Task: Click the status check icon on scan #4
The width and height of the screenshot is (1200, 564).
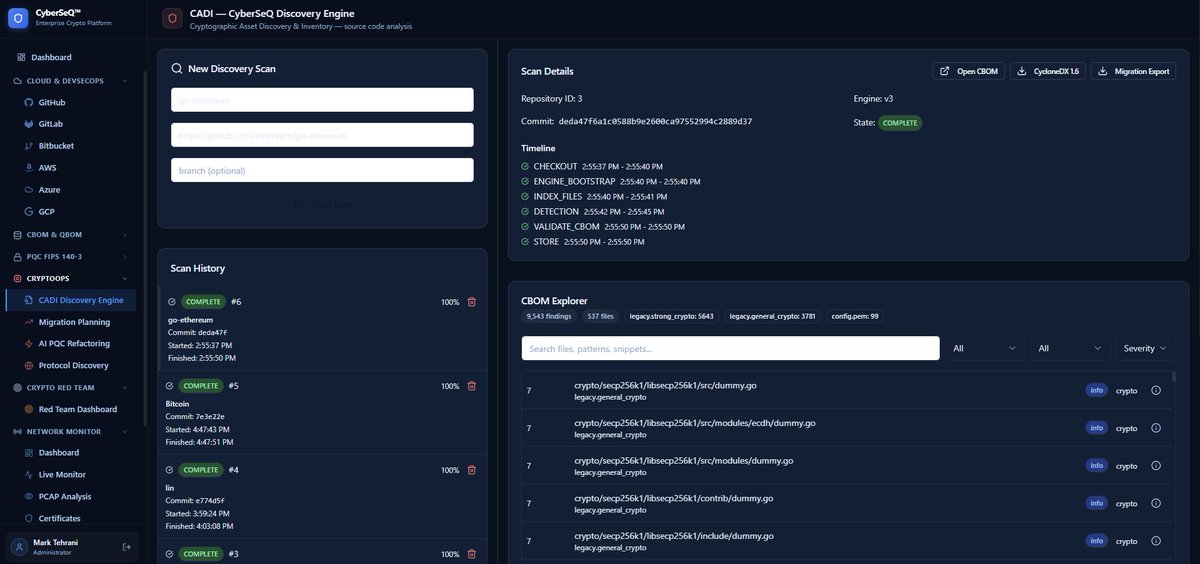Action: pos(171,470)
